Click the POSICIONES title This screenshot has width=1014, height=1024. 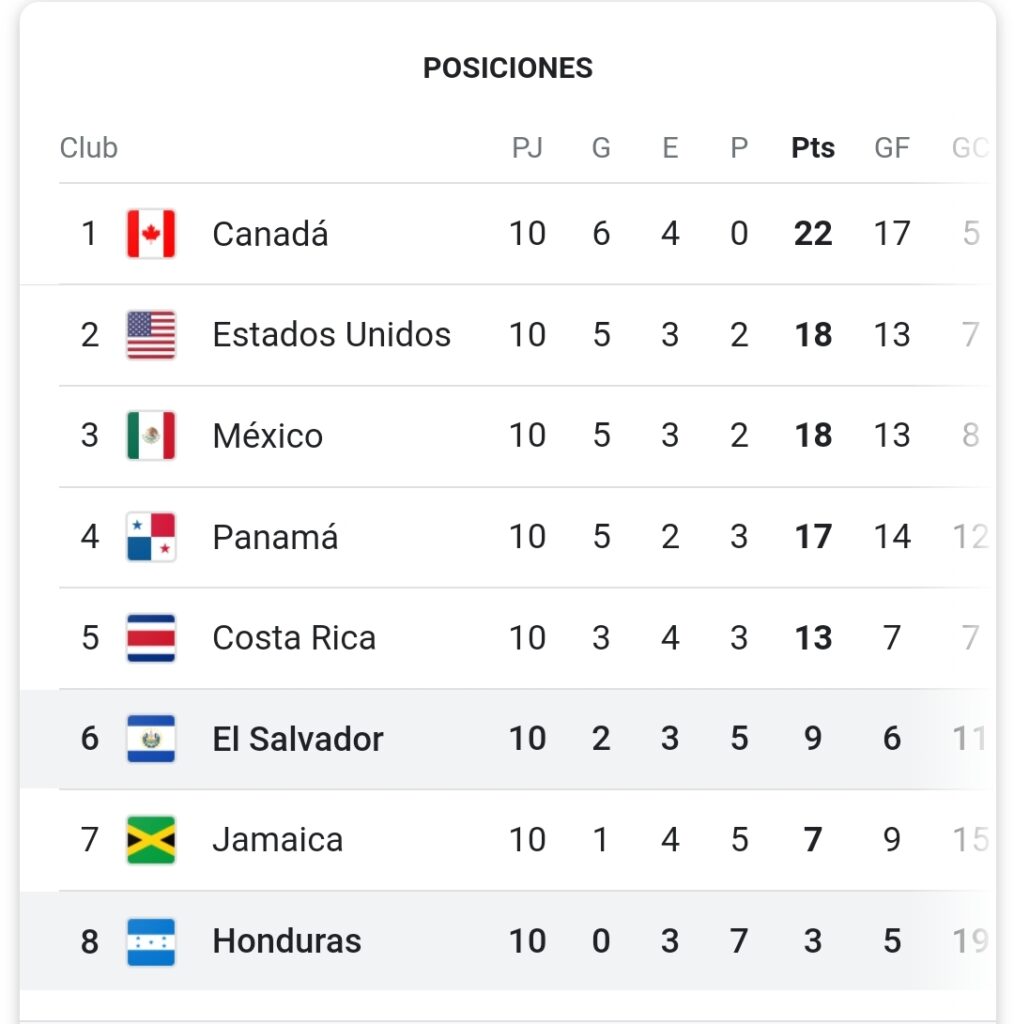508,68
